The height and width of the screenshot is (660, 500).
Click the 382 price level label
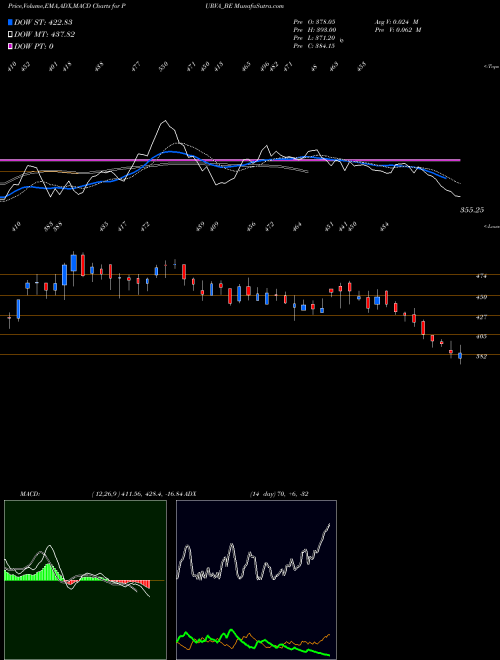pyautogui.click(x=481, y=357)
